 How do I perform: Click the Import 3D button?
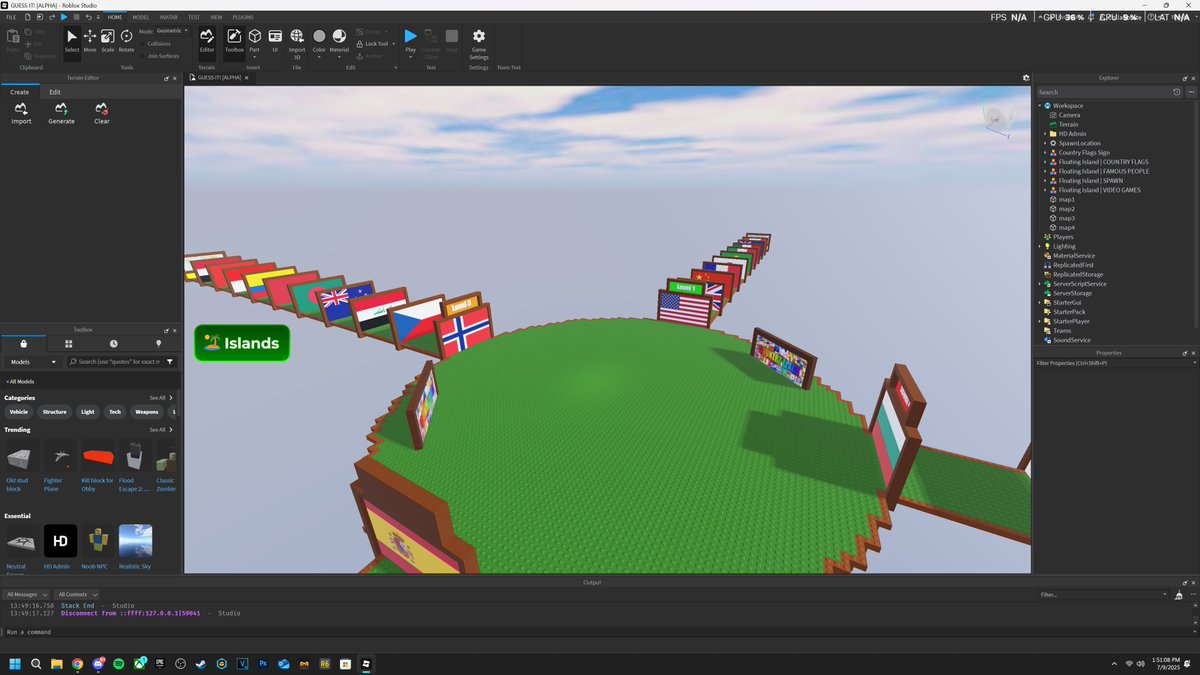(x=297, y=43)
